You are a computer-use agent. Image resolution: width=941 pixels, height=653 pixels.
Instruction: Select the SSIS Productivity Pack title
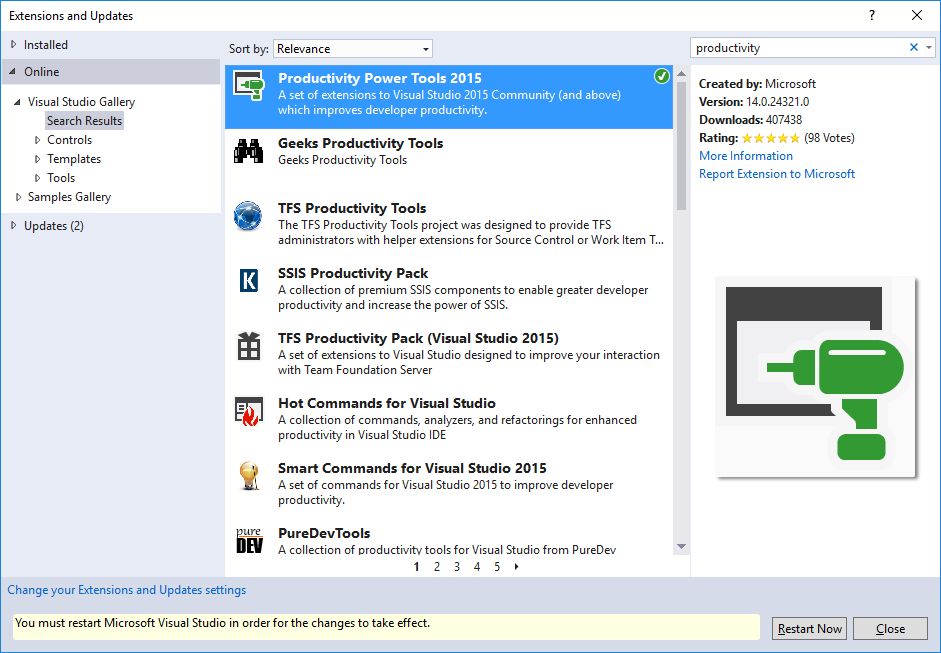pos(353,273)
